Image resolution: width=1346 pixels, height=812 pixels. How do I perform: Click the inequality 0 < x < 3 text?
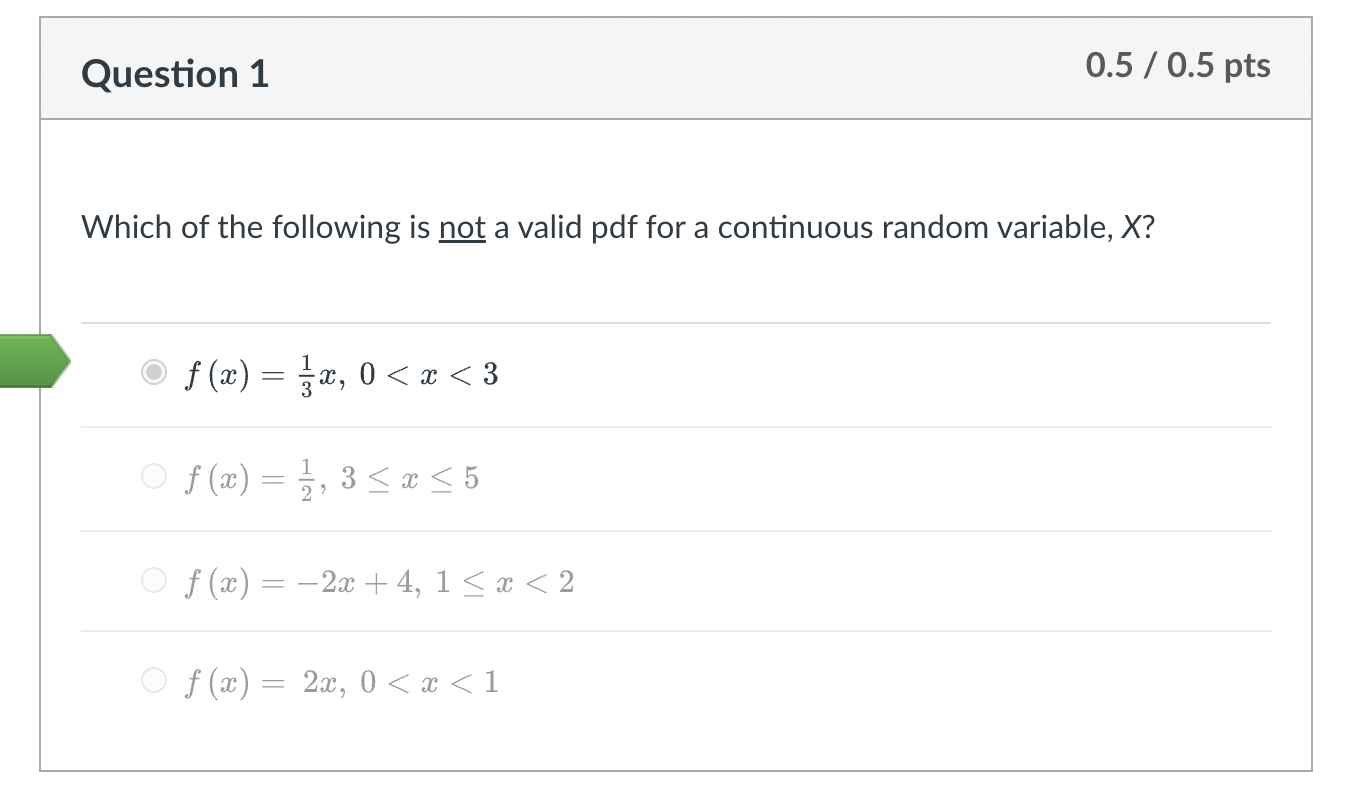tap(430, 375)
